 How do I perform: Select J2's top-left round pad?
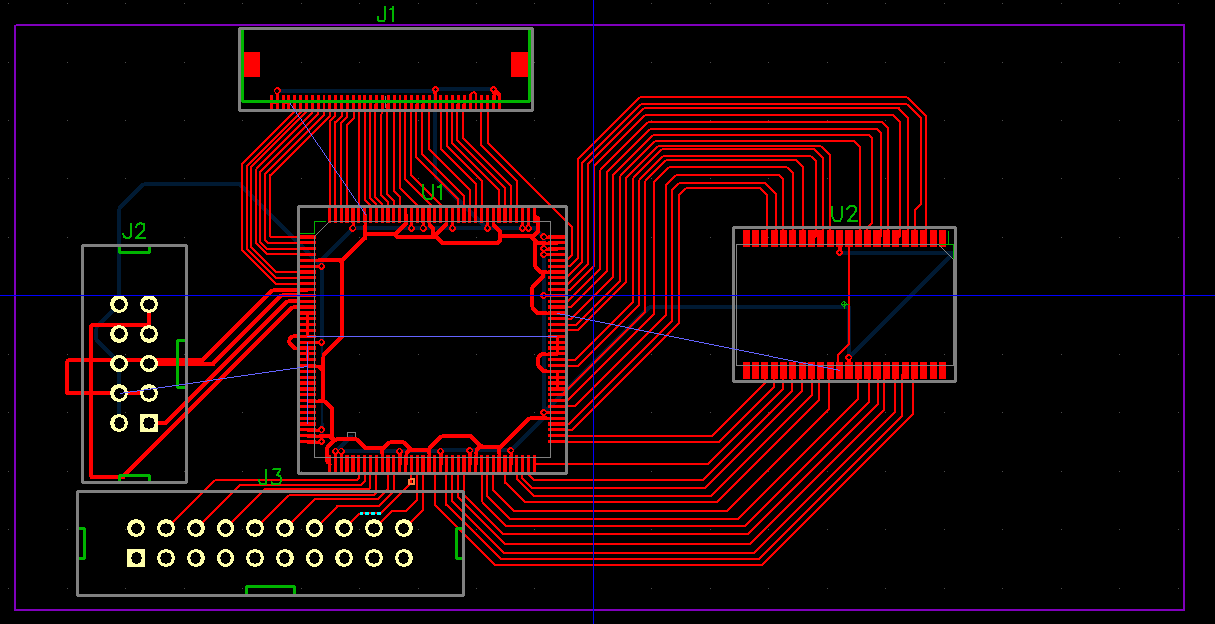119,303
